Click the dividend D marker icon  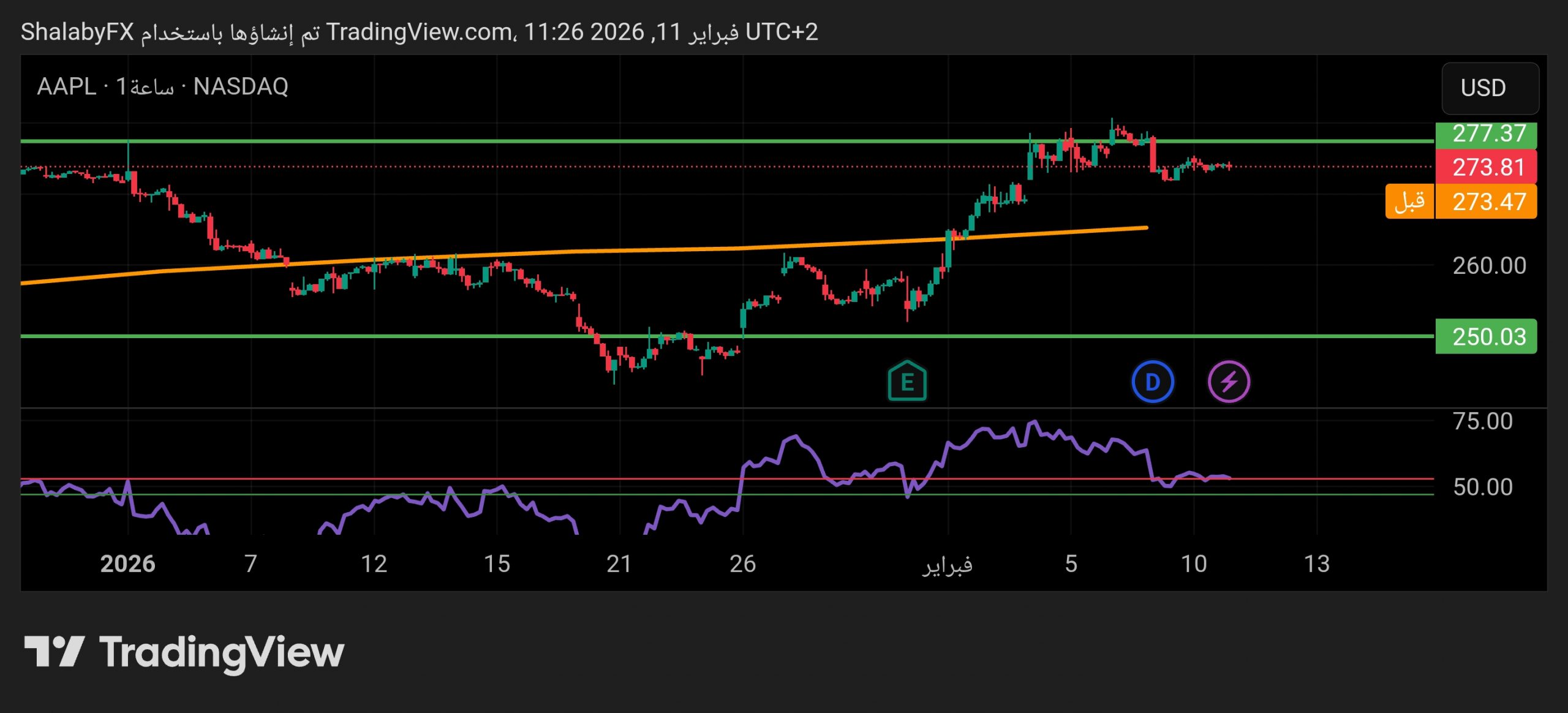1152,382
